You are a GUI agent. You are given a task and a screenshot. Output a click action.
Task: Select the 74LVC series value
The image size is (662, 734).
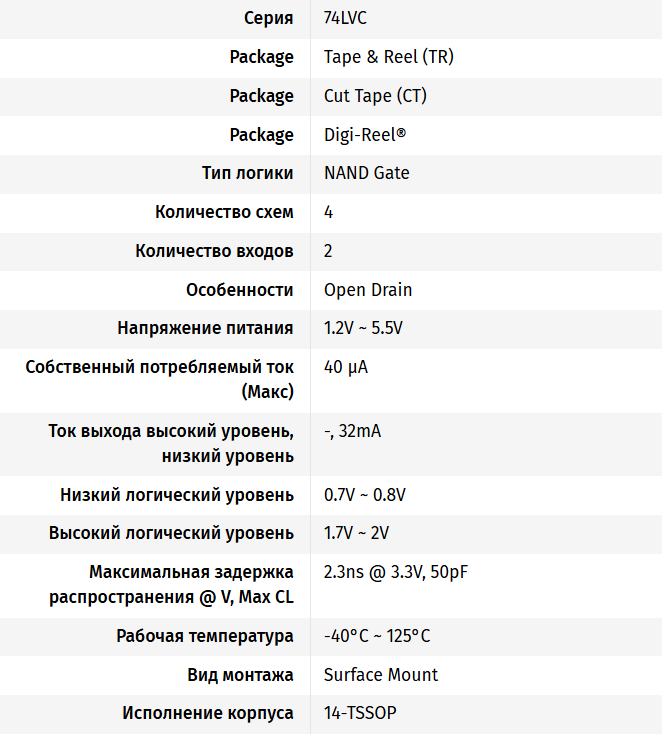pos(345,18)
